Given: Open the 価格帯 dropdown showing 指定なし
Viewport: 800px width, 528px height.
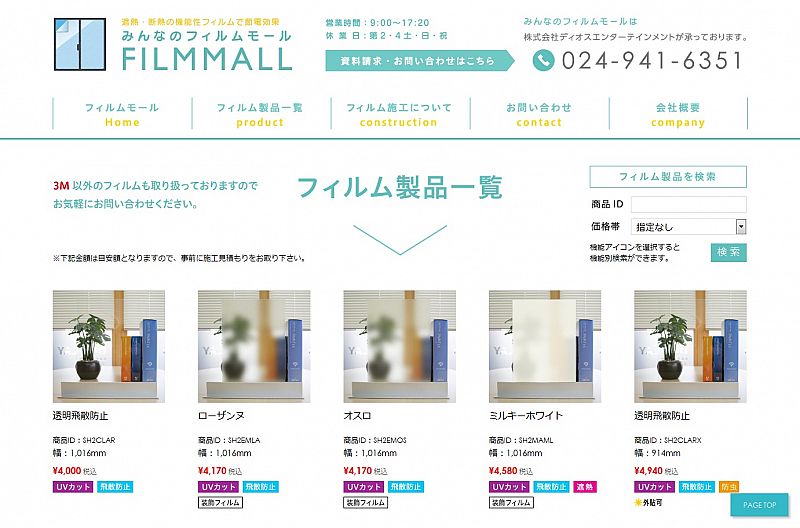Looking at the screenshot, I should pos(688,227).
